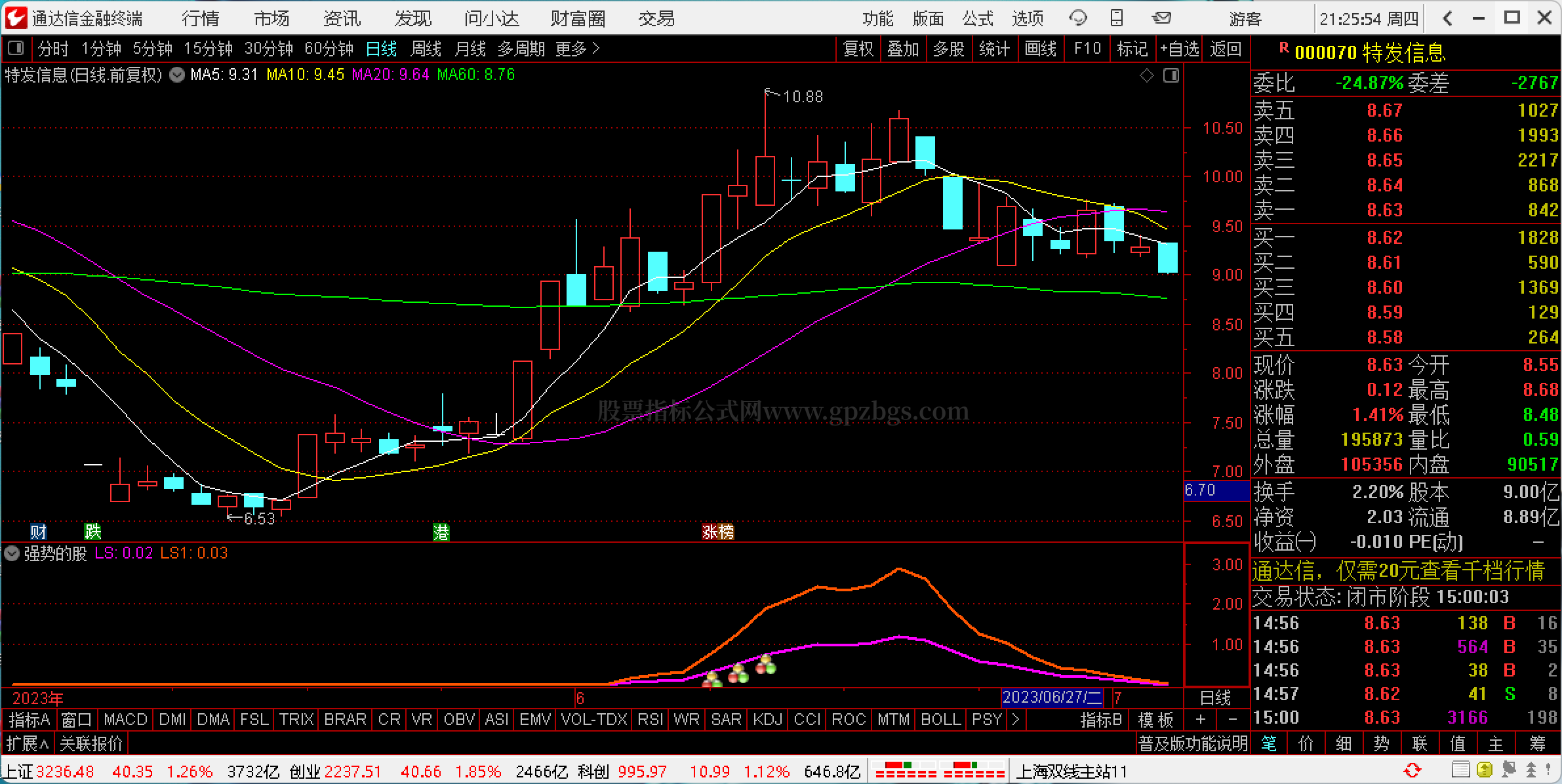This screenshot has width=1562, height=784.
Task: Click the 通达信 red logo icon
Action: coord(16,18)
